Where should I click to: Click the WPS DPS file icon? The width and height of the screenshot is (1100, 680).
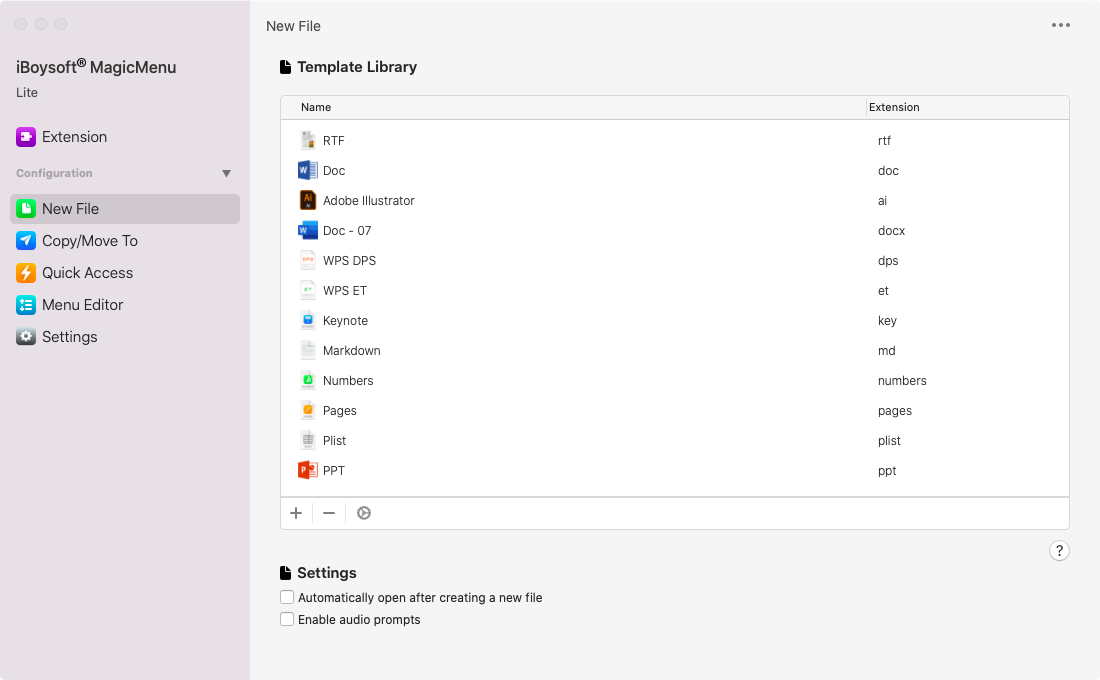308,260
